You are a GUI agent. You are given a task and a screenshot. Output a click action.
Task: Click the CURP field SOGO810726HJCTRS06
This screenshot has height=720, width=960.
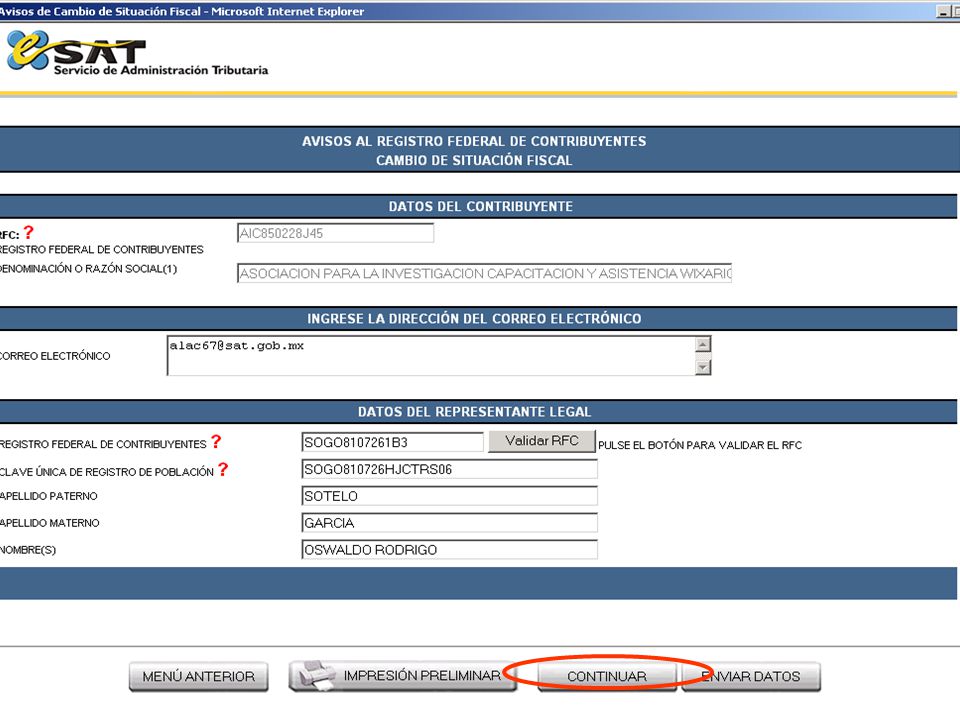point(449,470)
